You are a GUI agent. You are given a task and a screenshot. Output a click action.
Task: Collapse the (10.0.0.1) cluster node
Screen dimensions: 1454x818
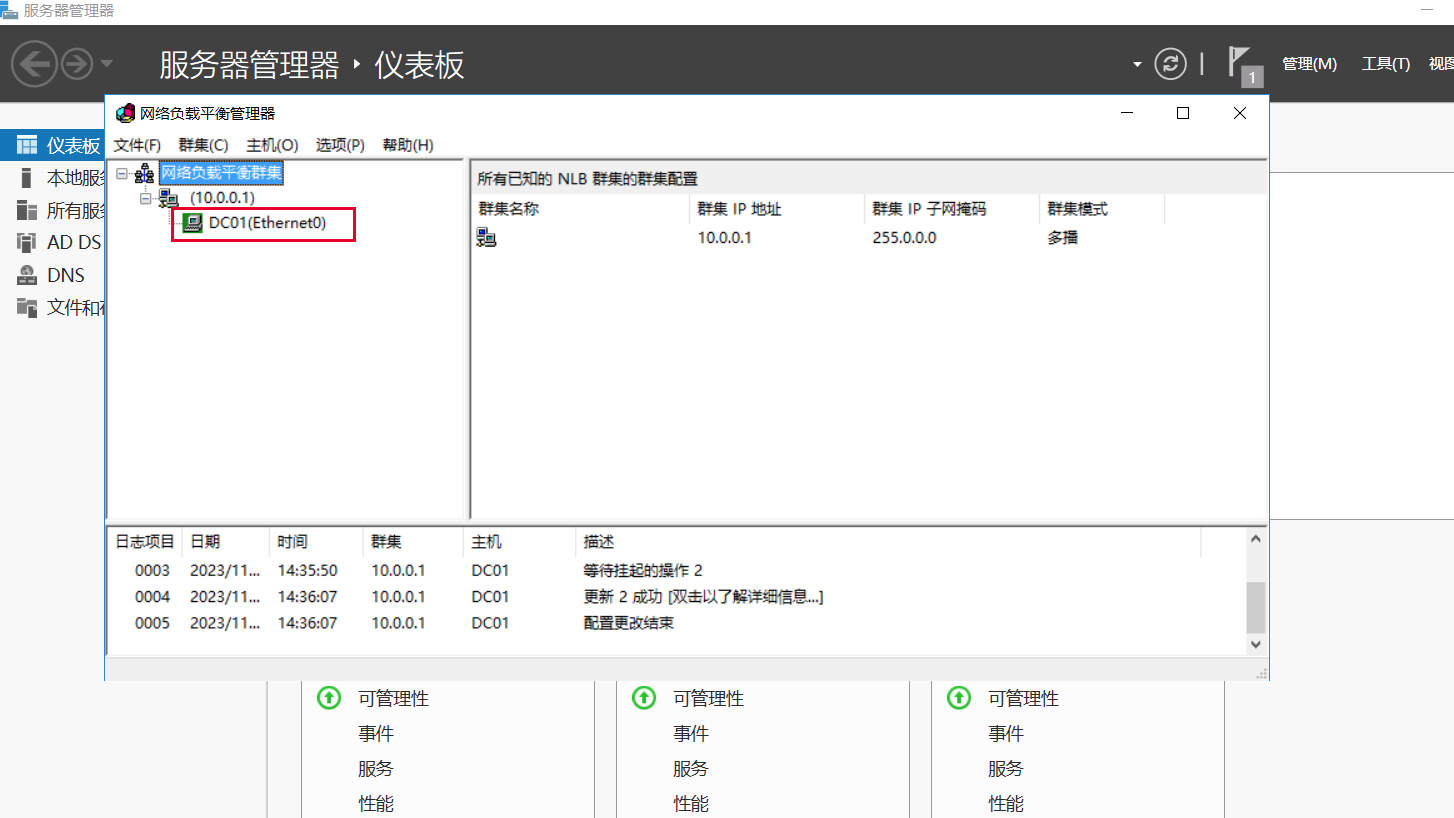145,198
